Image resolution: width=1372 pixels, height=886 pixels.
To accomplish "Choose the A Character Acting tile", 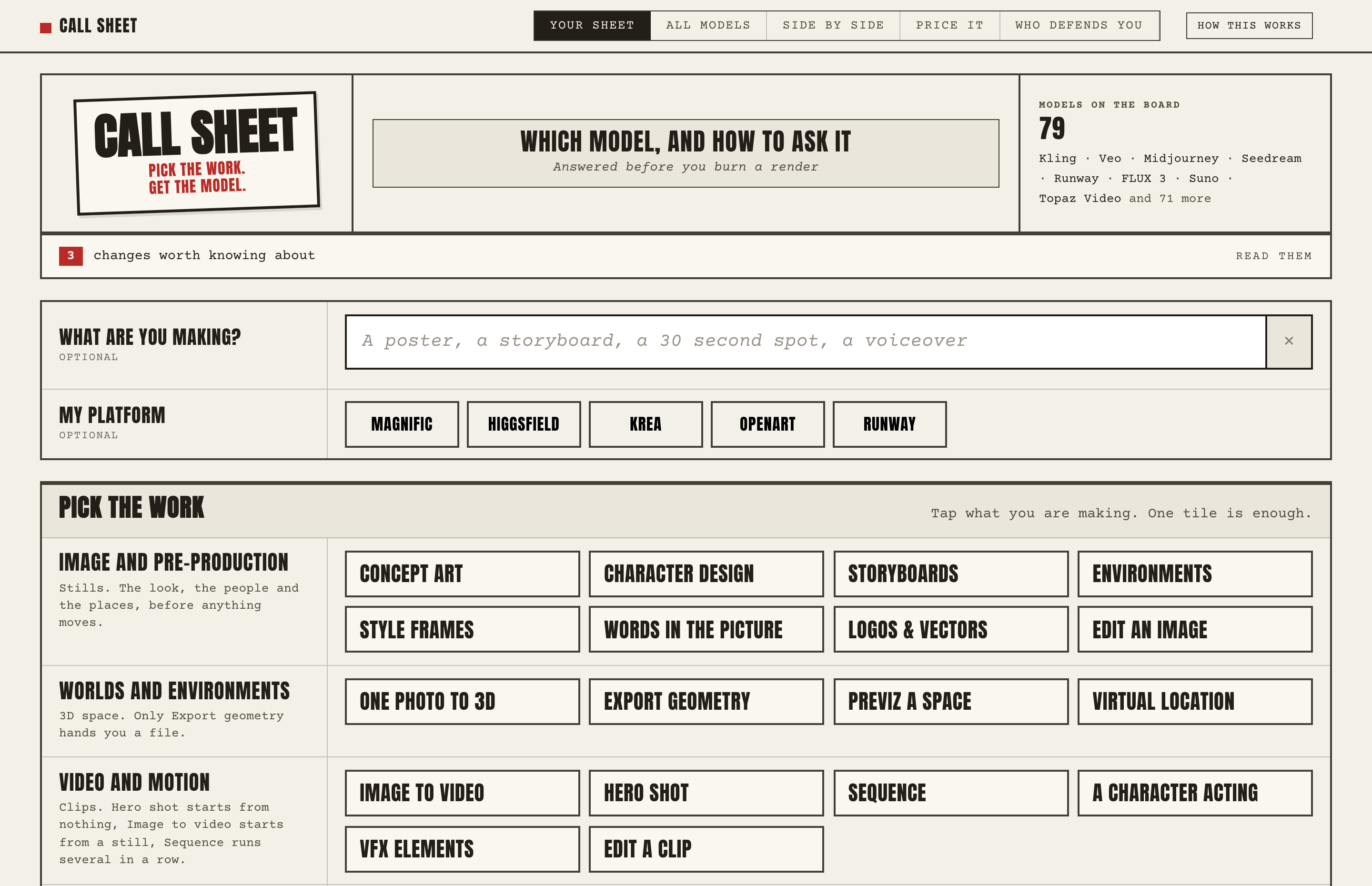I will (1194, 793).
